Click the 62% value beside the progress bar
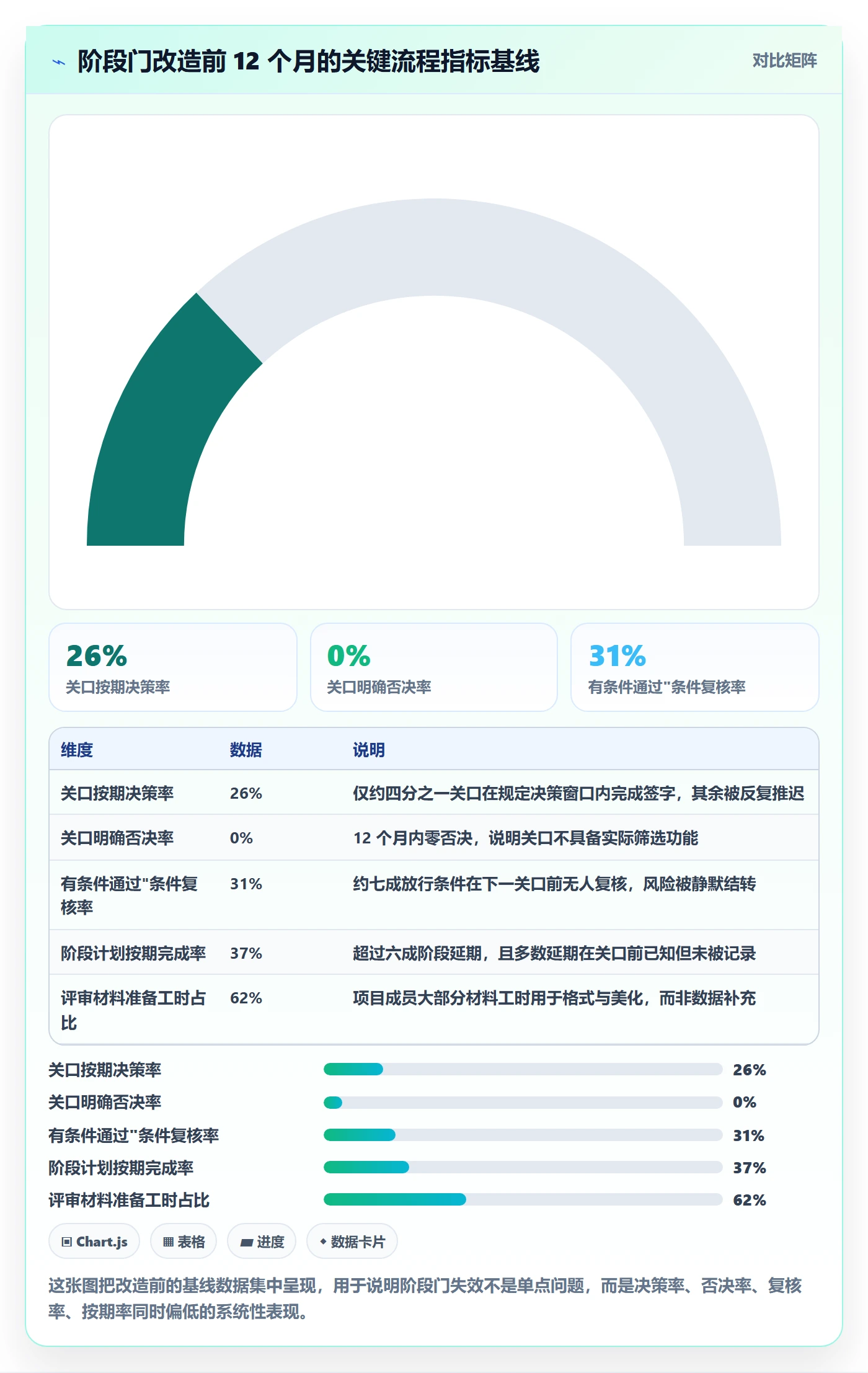This screenshot has width=868, height=1373. [750, 1200]
